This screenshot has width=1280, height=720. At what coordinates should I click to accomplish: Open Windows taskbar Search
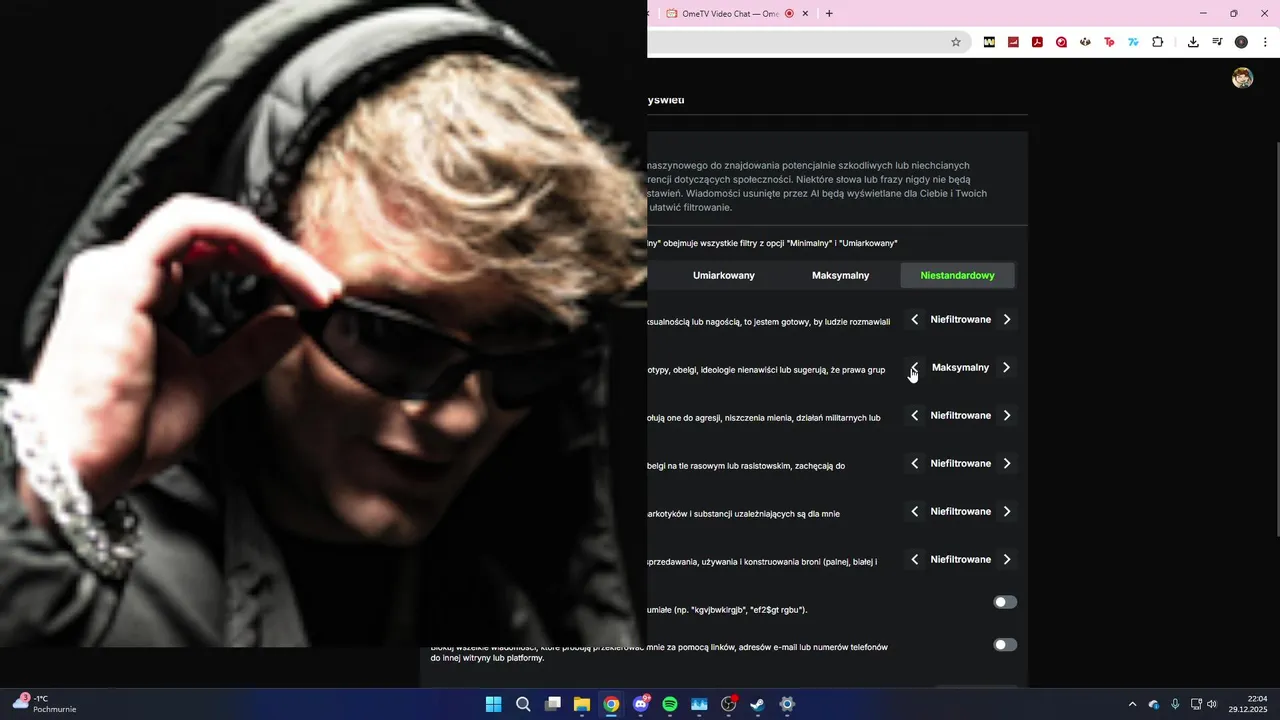pos(523,704)
